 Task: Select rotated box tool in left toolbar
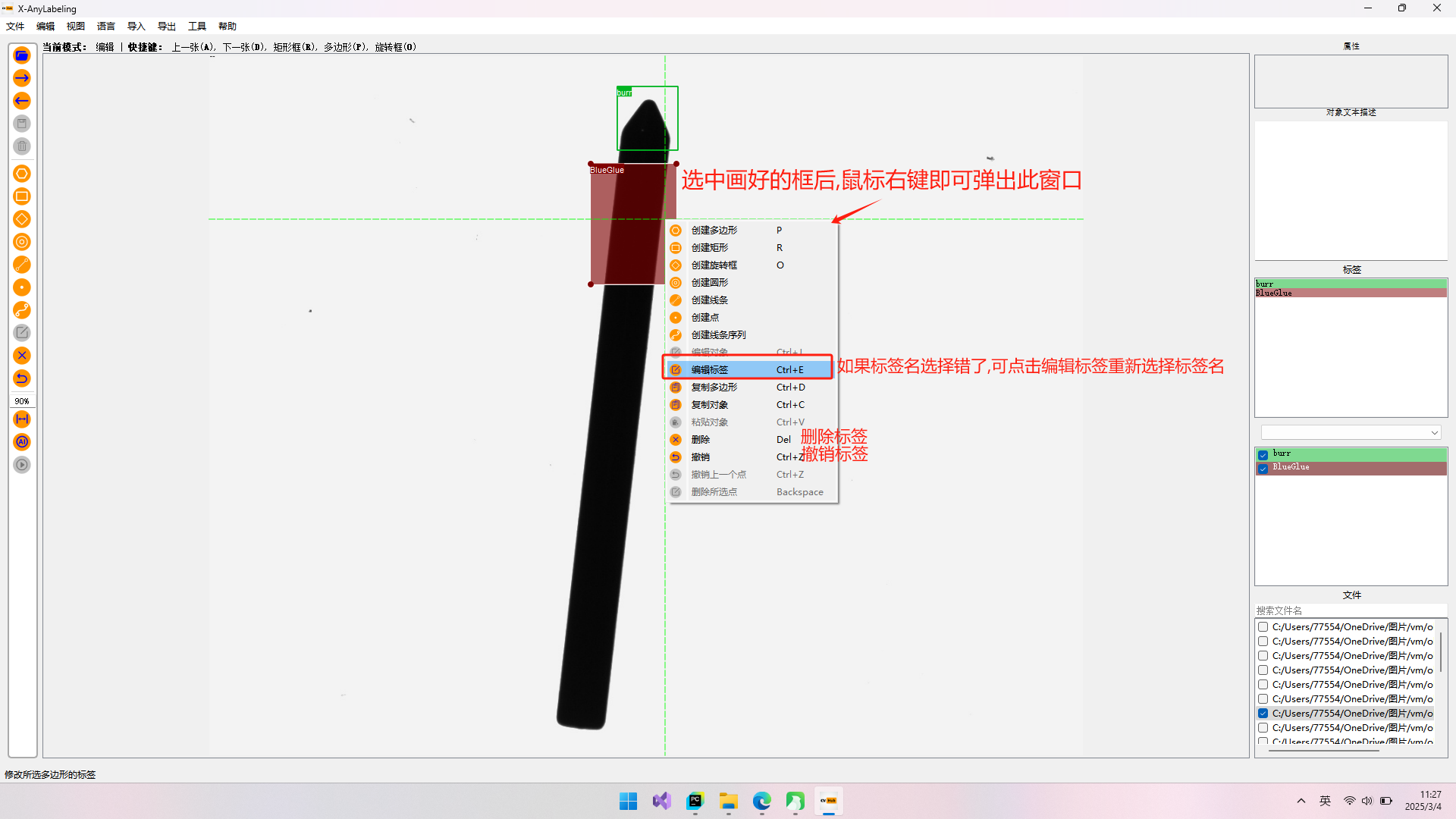pyautogui.click(x=22, y=219)
